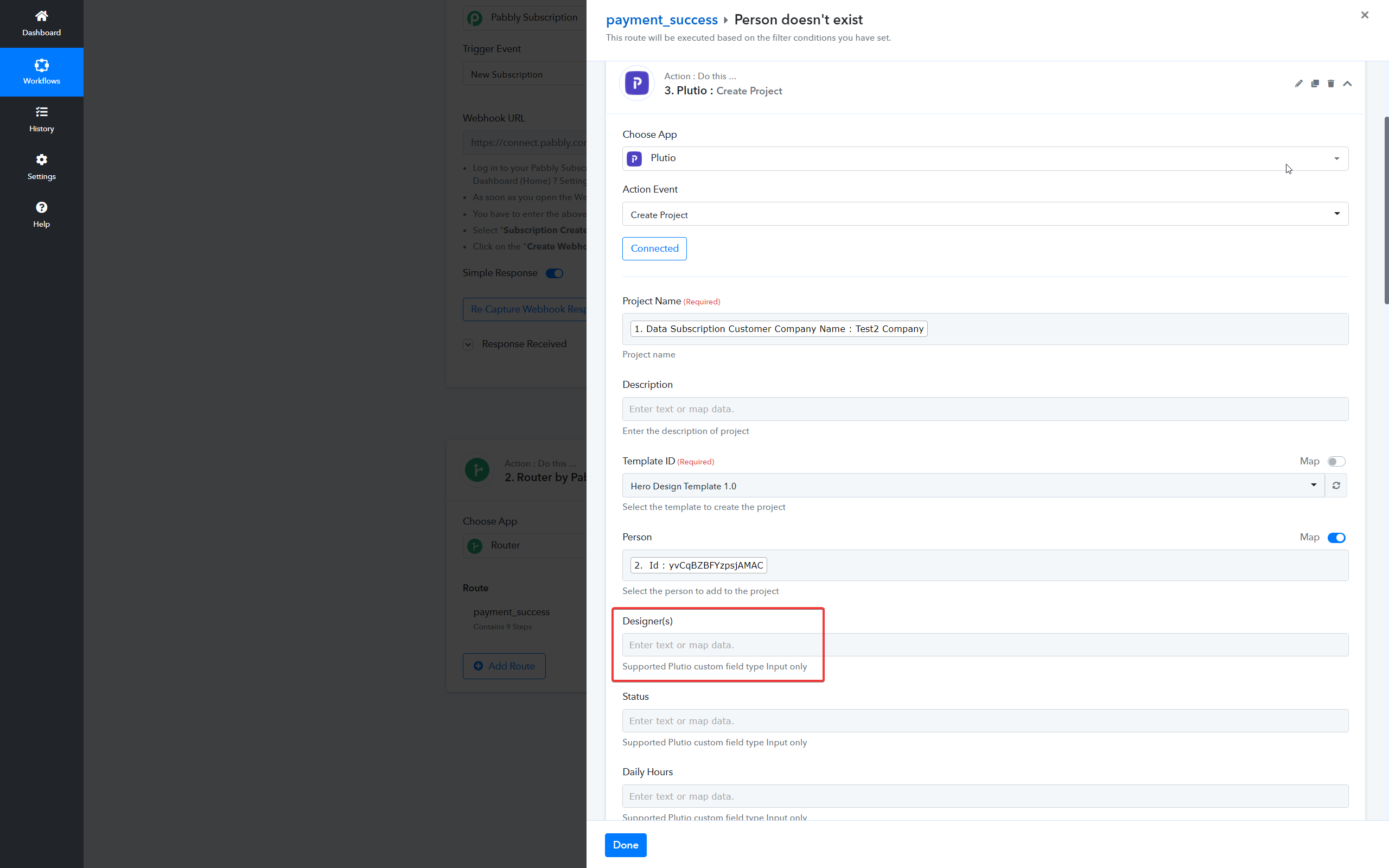Screen dimensions: 1389x868
Task: Open the Help section
Action: [41, 215]
